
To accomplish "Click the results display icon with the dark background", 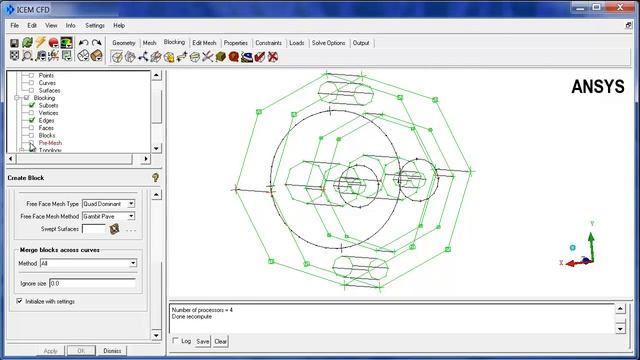I will point(67,42).
